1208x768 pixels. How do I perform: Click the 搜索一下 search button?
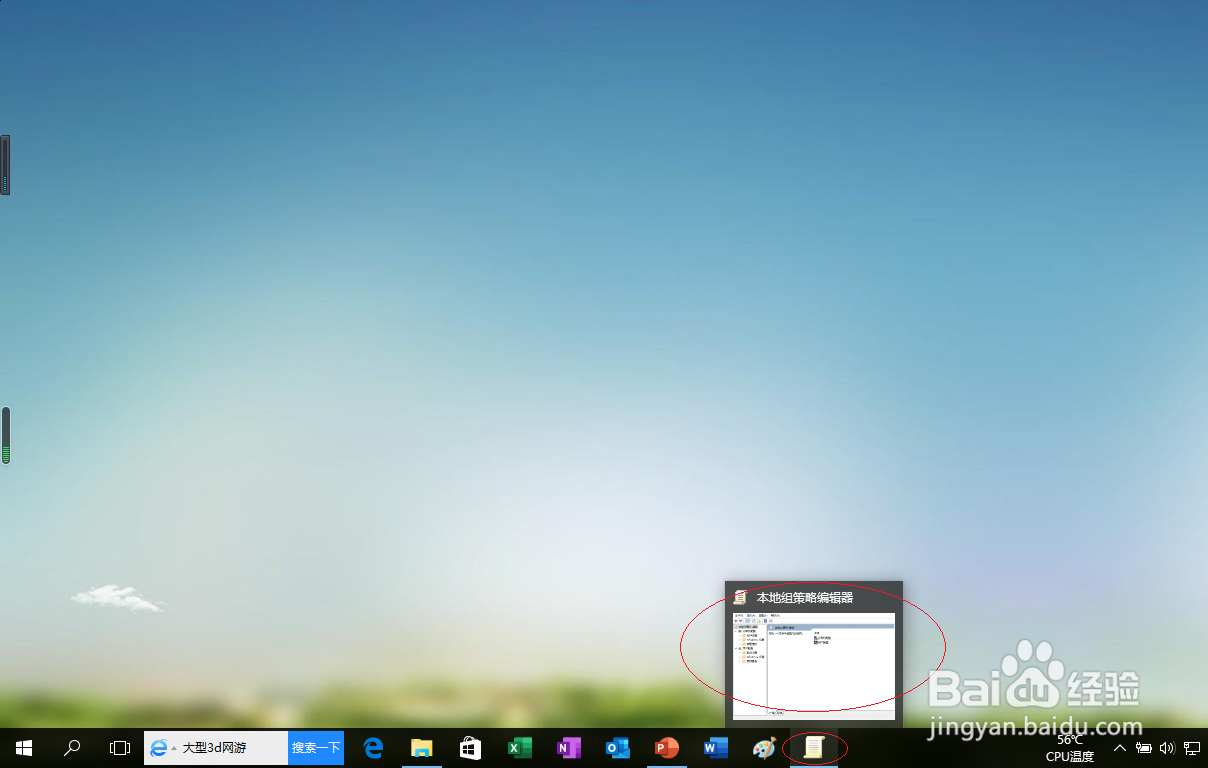[315, 747]
